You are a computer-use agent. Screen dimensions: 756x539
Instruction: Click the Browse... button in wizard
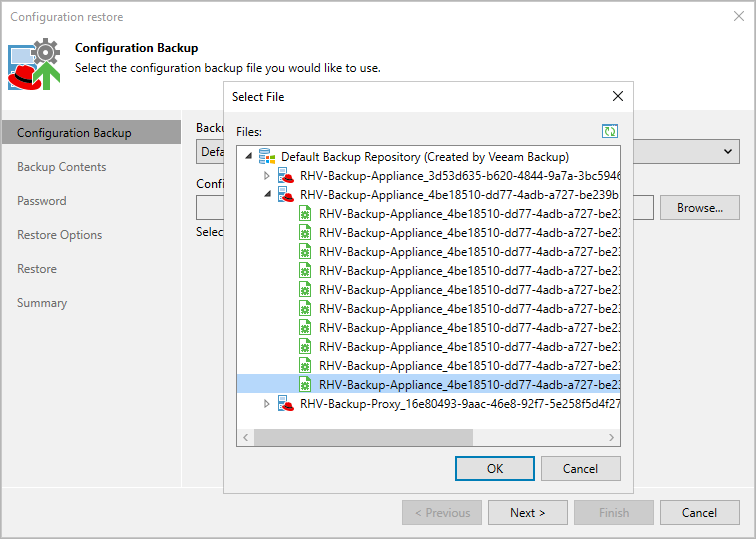[x=700, y=208]
